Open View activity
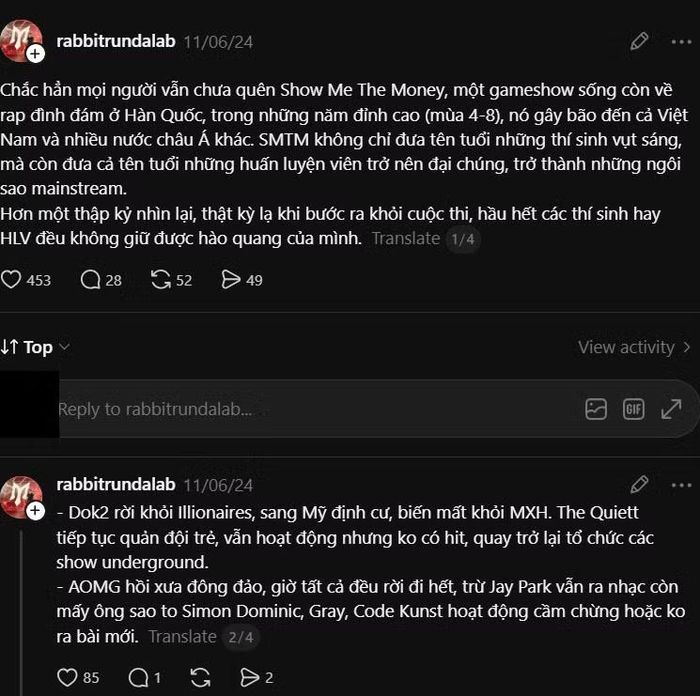The height and width of the screenshot is (696, 700). tap(634, 347)
